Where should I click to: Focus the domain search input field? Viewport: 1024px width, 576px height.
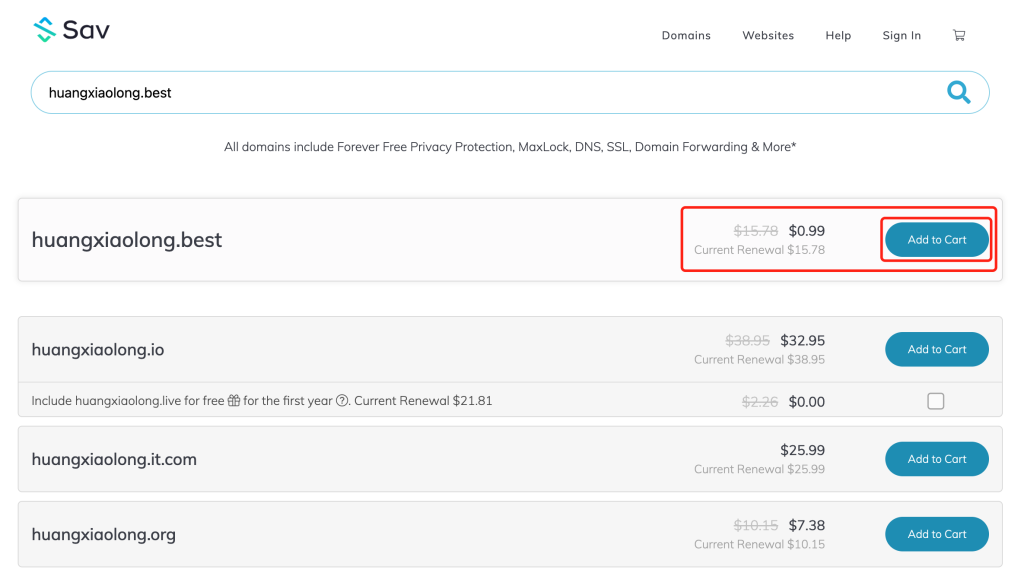(x=480, y=93)
